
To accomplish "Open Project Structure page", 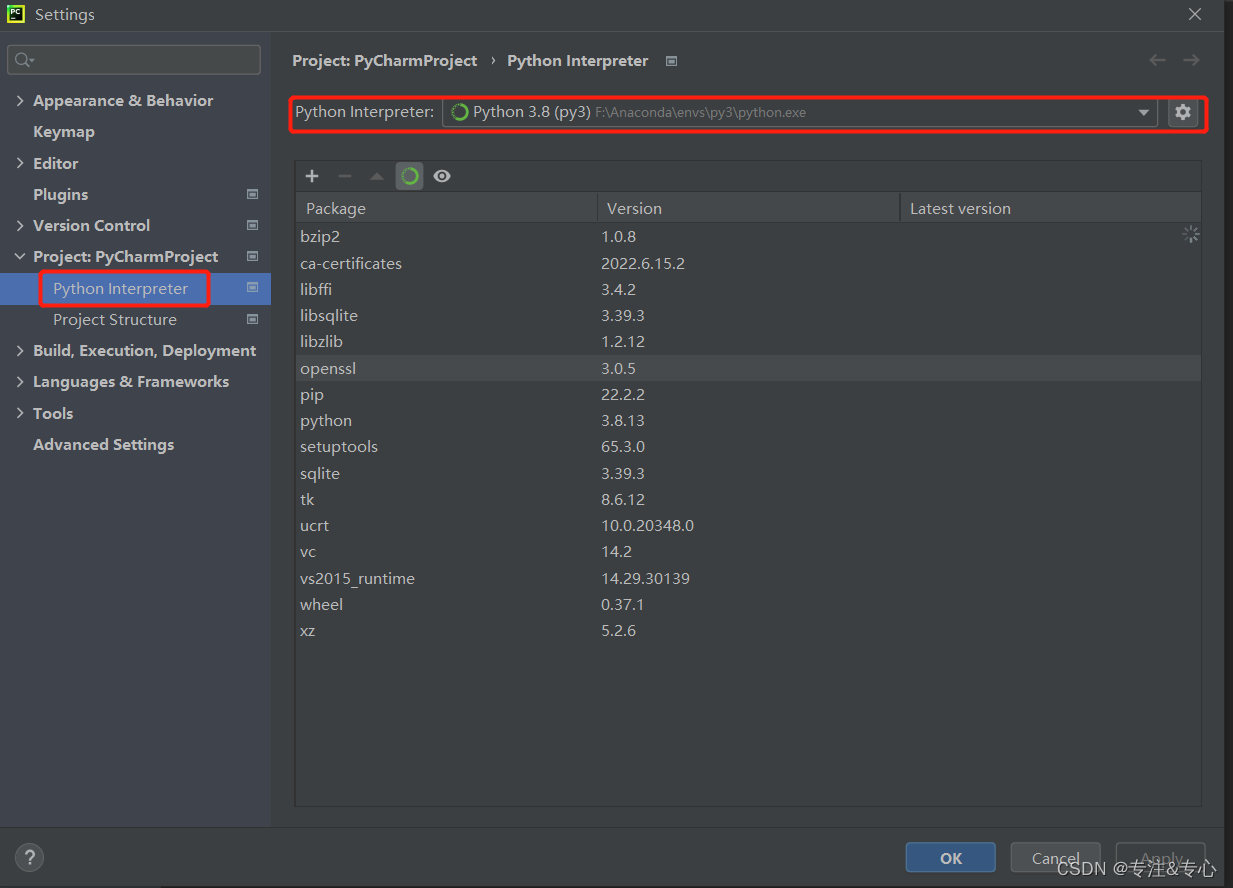I will (115, 320).
